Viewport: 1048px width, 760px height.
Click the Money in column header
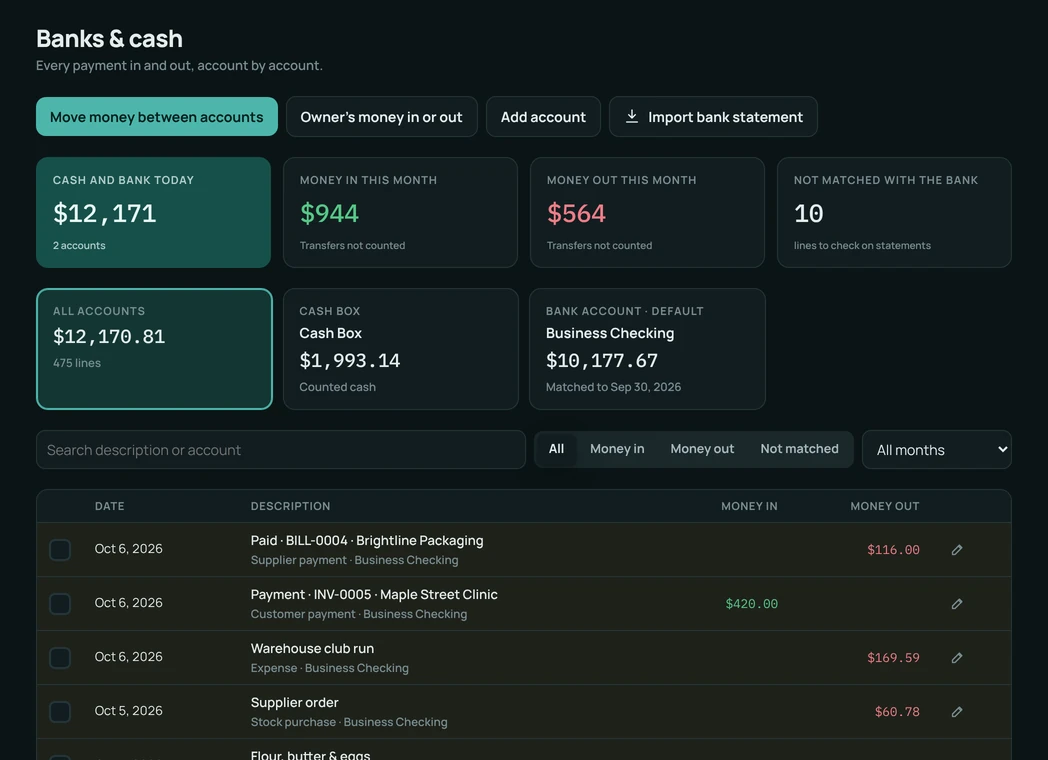[x=749, y=506]
